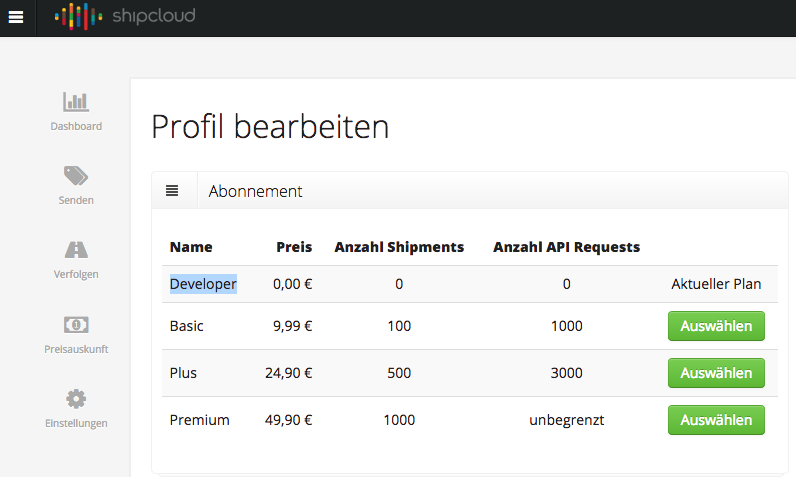Screen dimensions: 796x477
Task: Select the Basic plan with Auswählen
Action: point(716,326)
